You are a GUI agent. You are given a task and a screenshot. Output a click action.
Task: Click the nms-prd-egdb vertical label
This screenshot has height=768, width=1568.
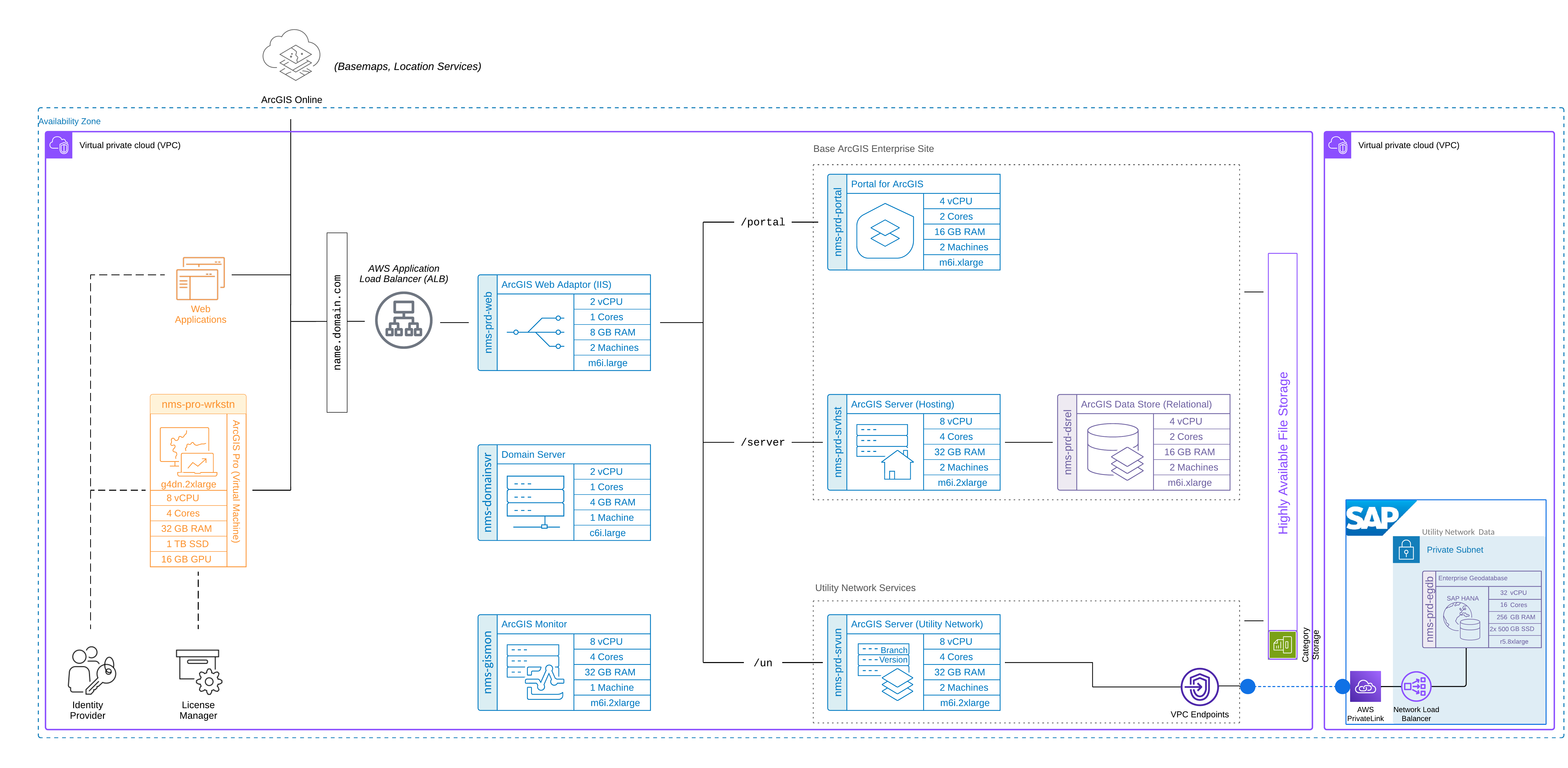(1429, 609)
